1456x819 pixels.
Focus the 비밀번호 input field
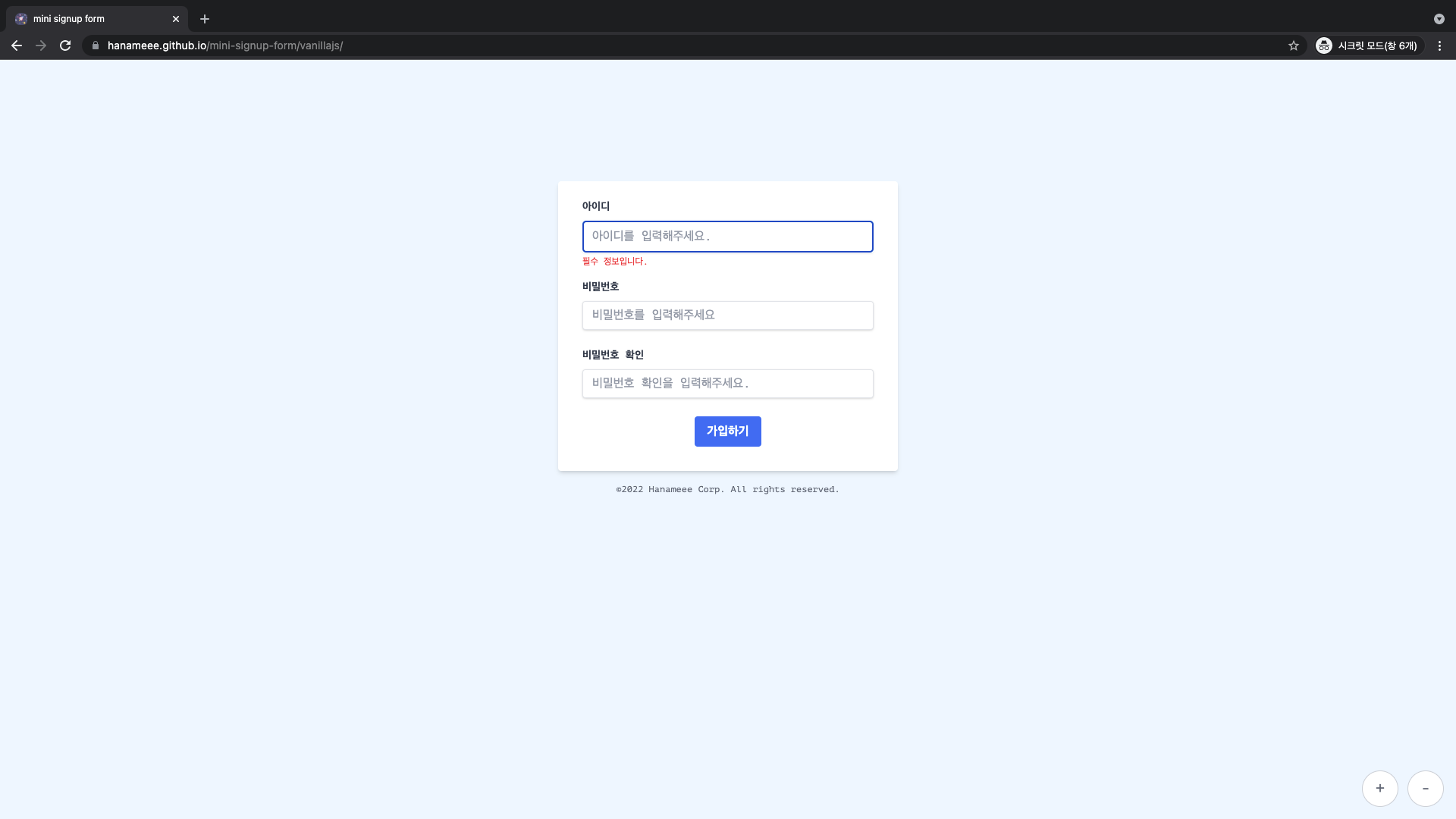728,315
